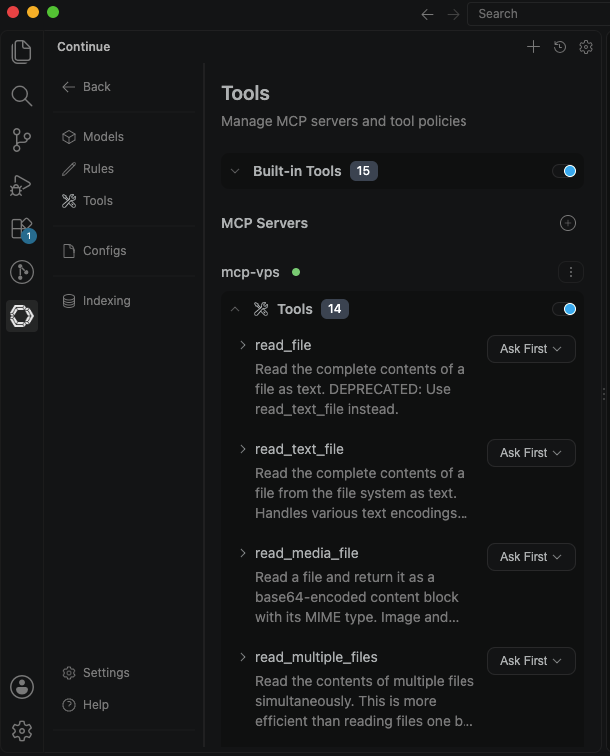Go to the Indexing settings page
This screenshot has width=610, height=756.
pos(96,301)
